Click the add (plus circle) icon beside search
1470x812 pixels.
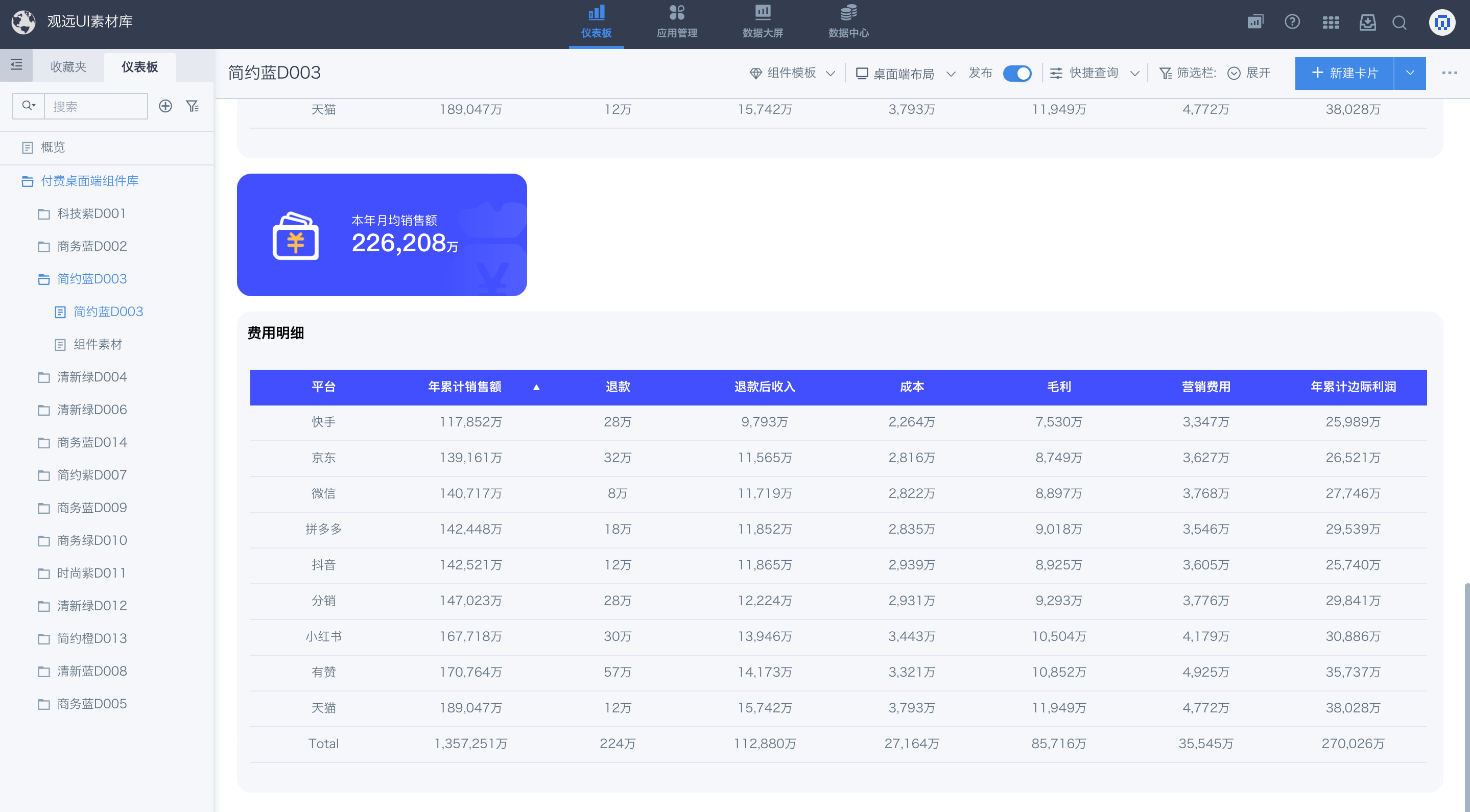165,106
